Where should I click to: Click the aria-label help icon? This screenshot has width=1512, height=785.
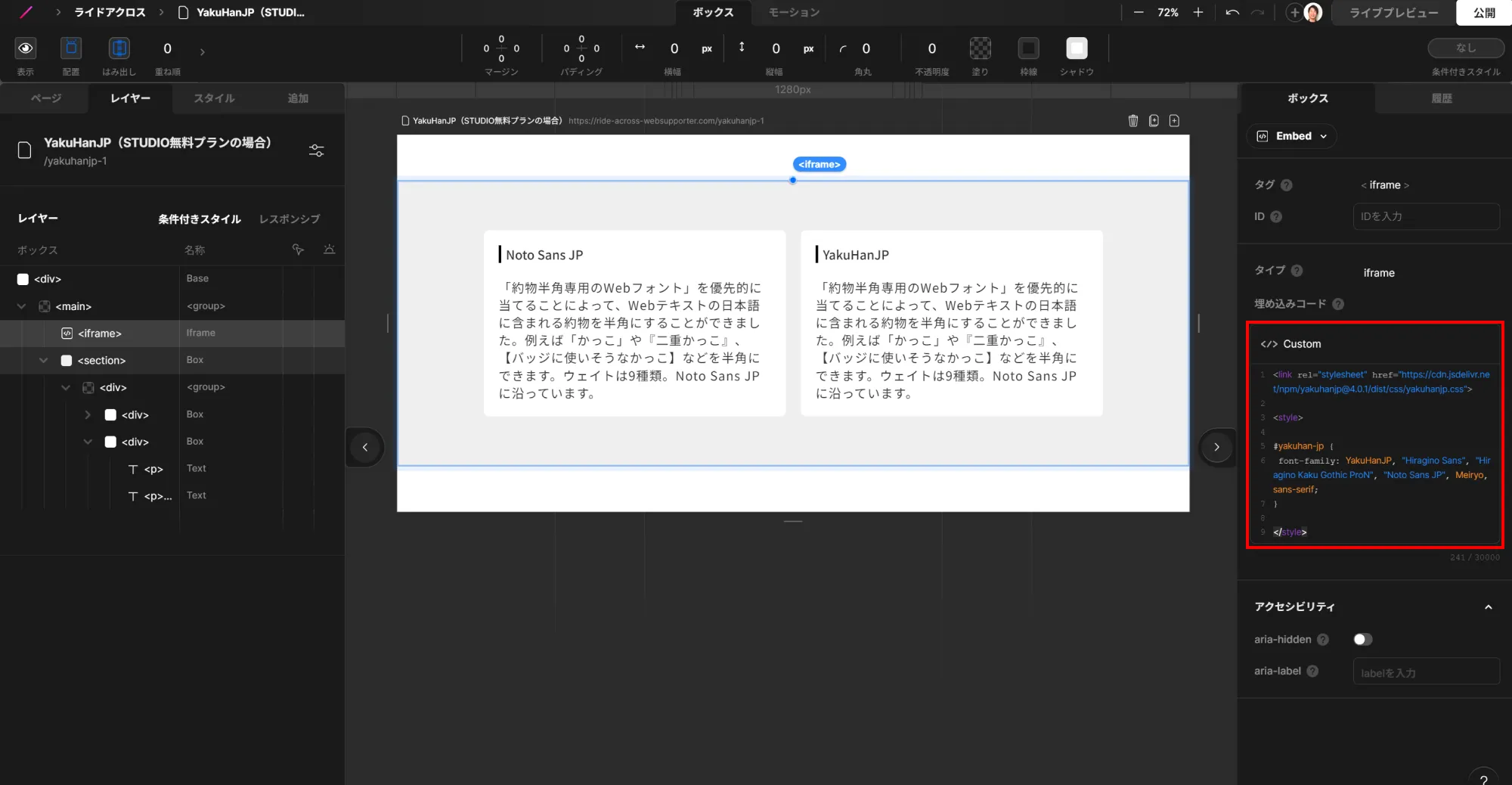[x=1312, y=671]
